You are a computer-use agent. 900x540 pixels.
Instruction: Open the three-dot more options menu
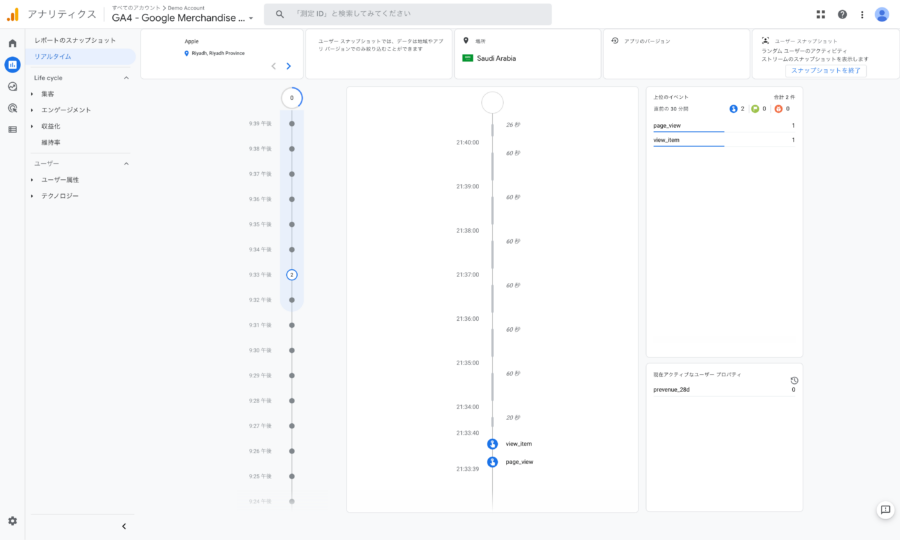click(862, 14)
